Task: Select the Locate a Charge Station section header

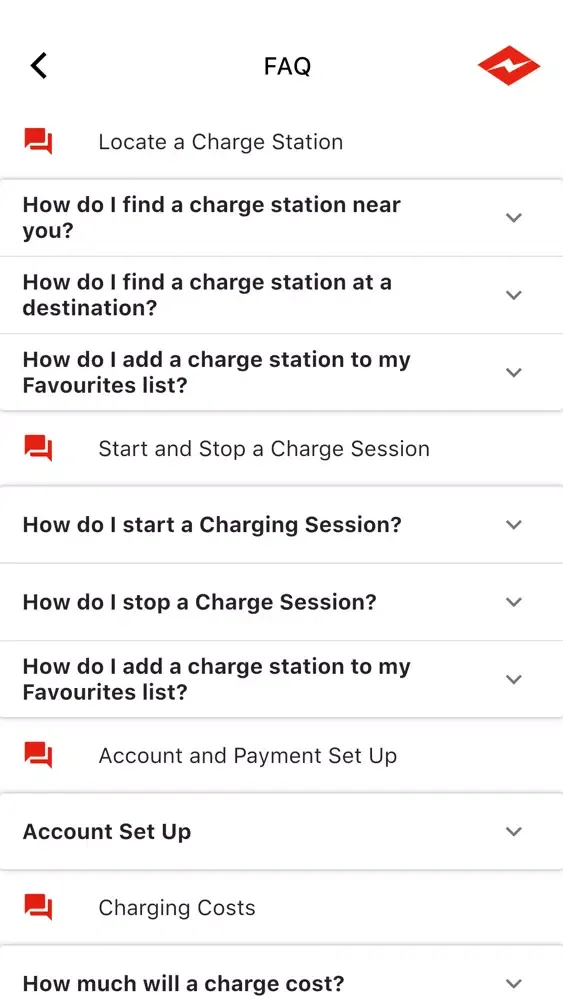Action: (221, 142)
